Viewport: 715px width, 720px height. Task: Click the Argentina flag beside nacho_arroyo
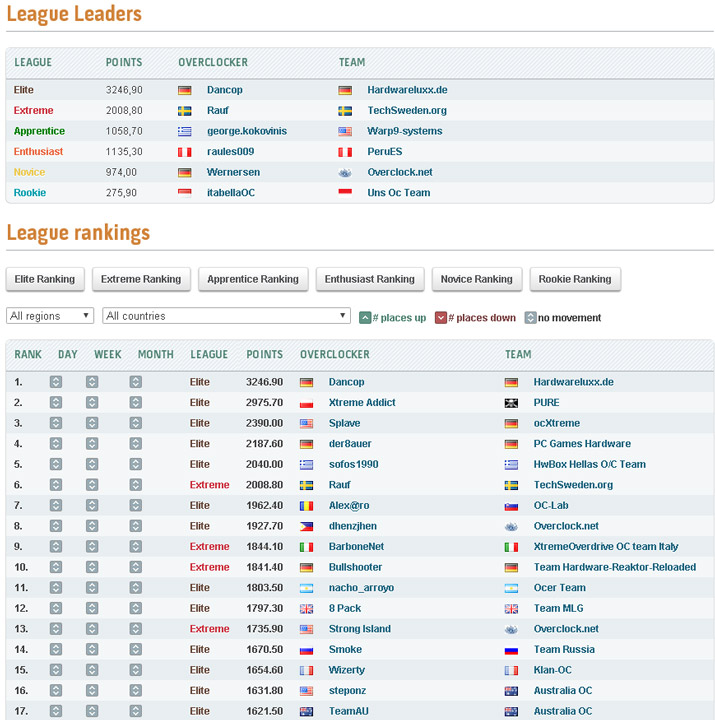click(x=306, y=589)
